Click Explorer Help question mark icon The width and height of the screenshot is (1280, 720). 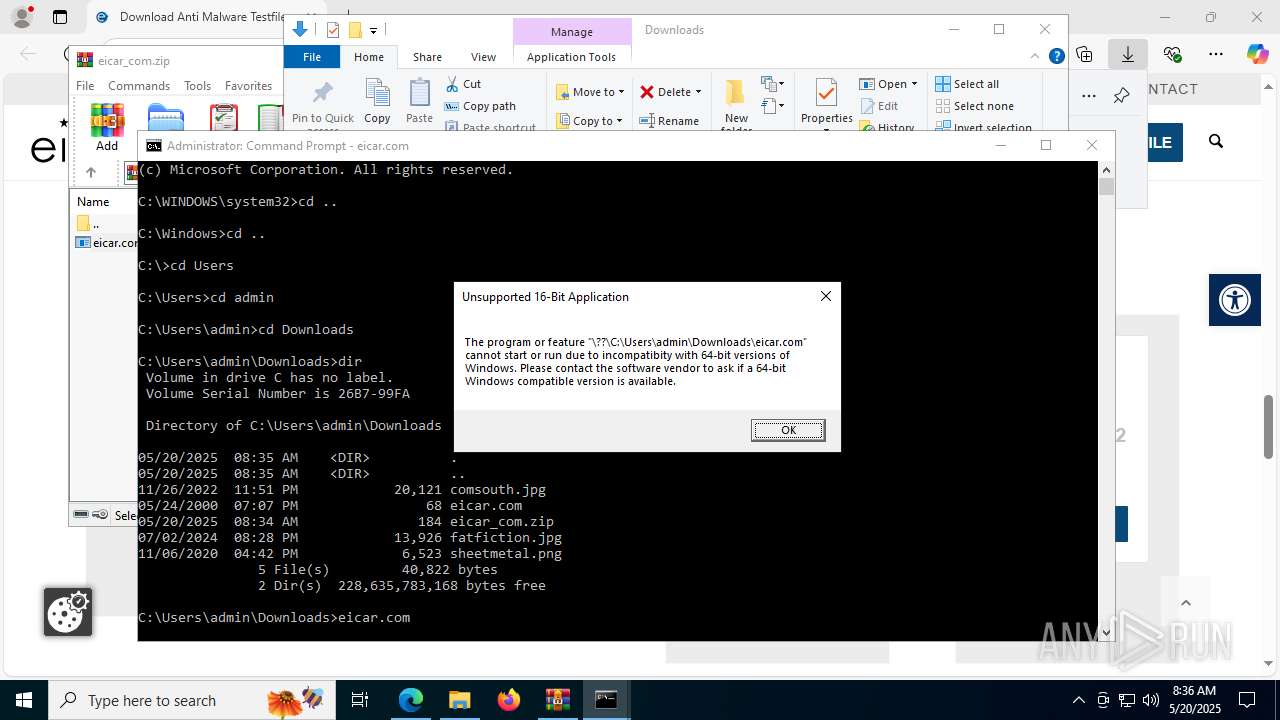[1056, 57]
